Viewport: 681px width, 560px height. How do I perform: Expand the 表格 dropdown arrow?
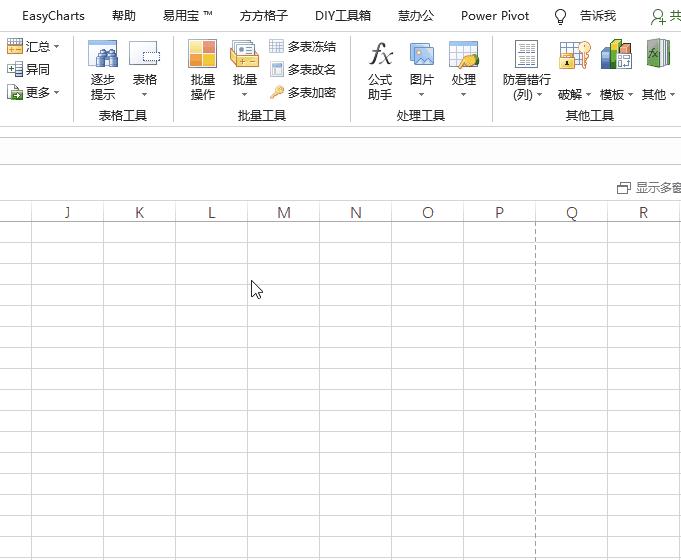pos(145,94)
